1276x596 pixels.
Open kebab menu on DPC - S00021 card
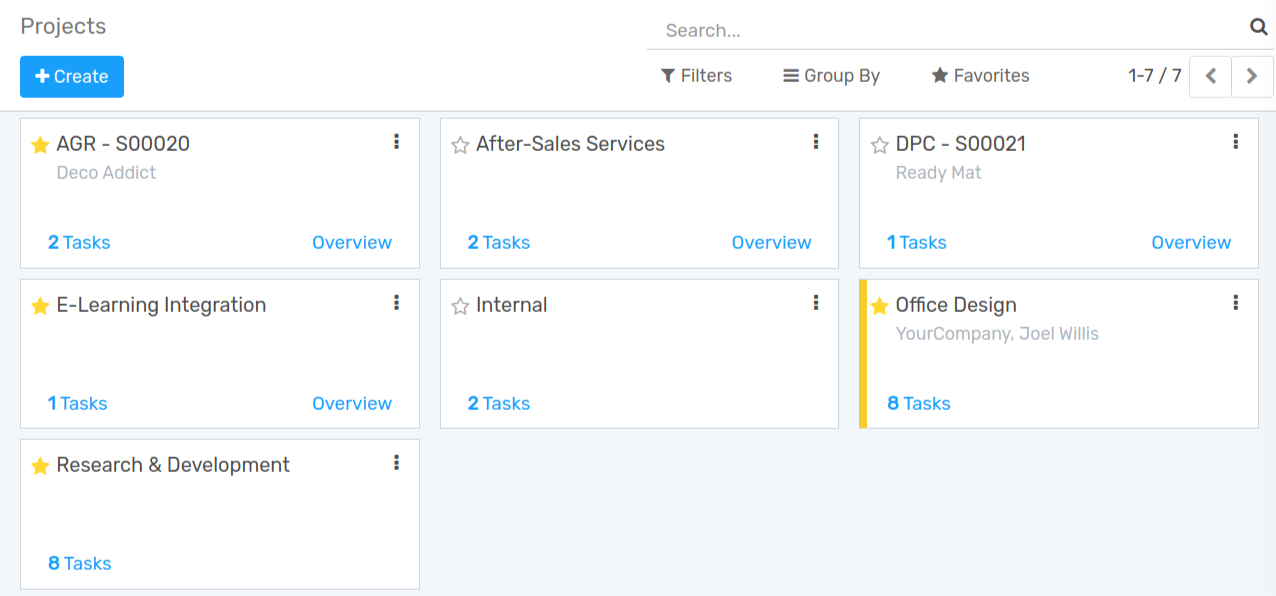1236,142
